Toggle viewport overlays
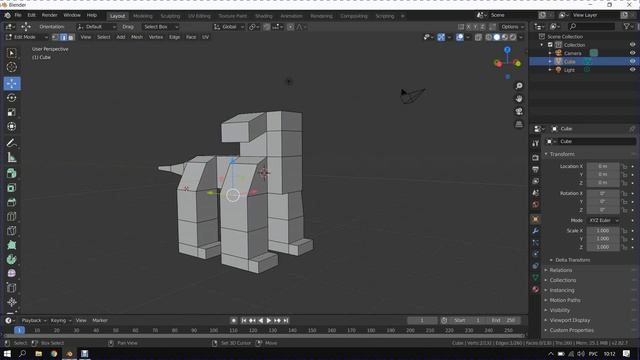This screenshot has height=360, width=640. pyautogui.click(x=460, y=37)
